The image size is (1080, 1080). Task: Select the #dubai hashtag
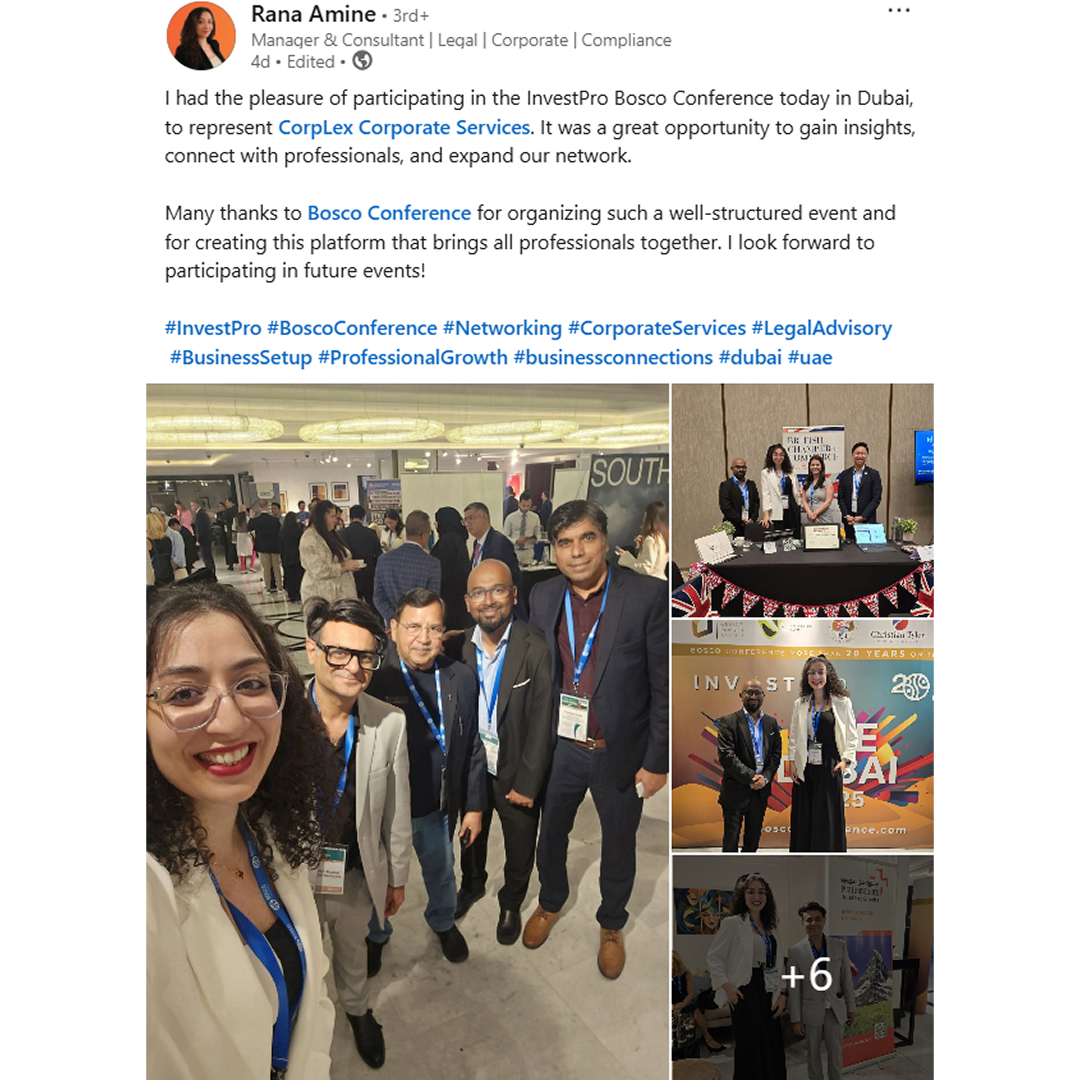(750, 357)
